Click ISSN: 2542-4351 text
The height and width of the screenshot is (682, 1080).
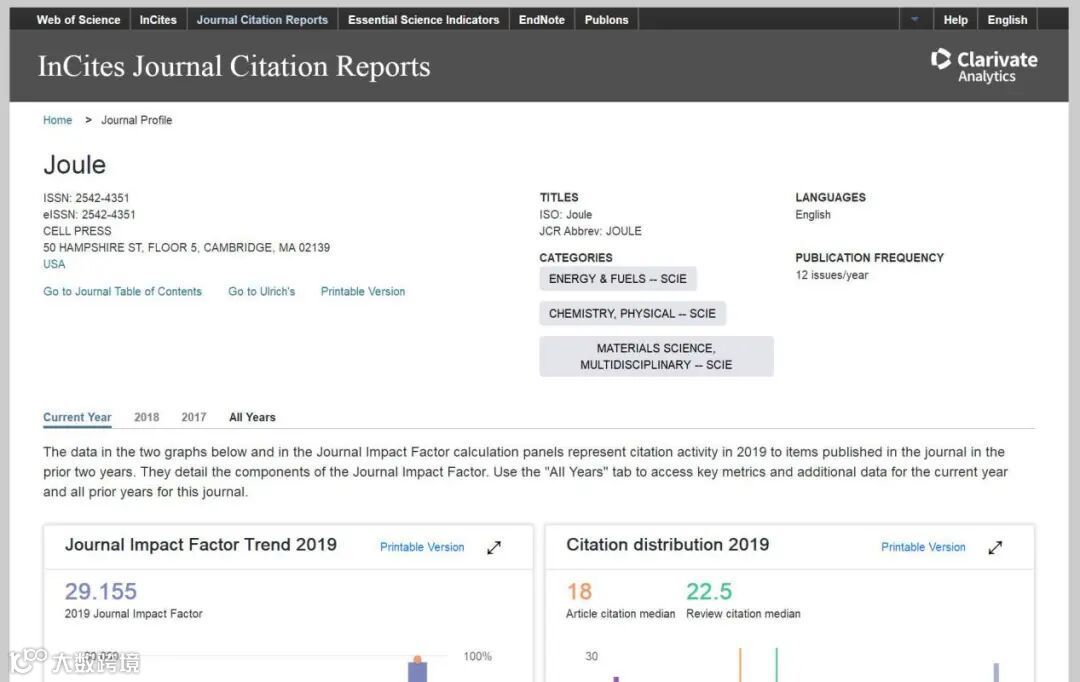coord(86,198)
